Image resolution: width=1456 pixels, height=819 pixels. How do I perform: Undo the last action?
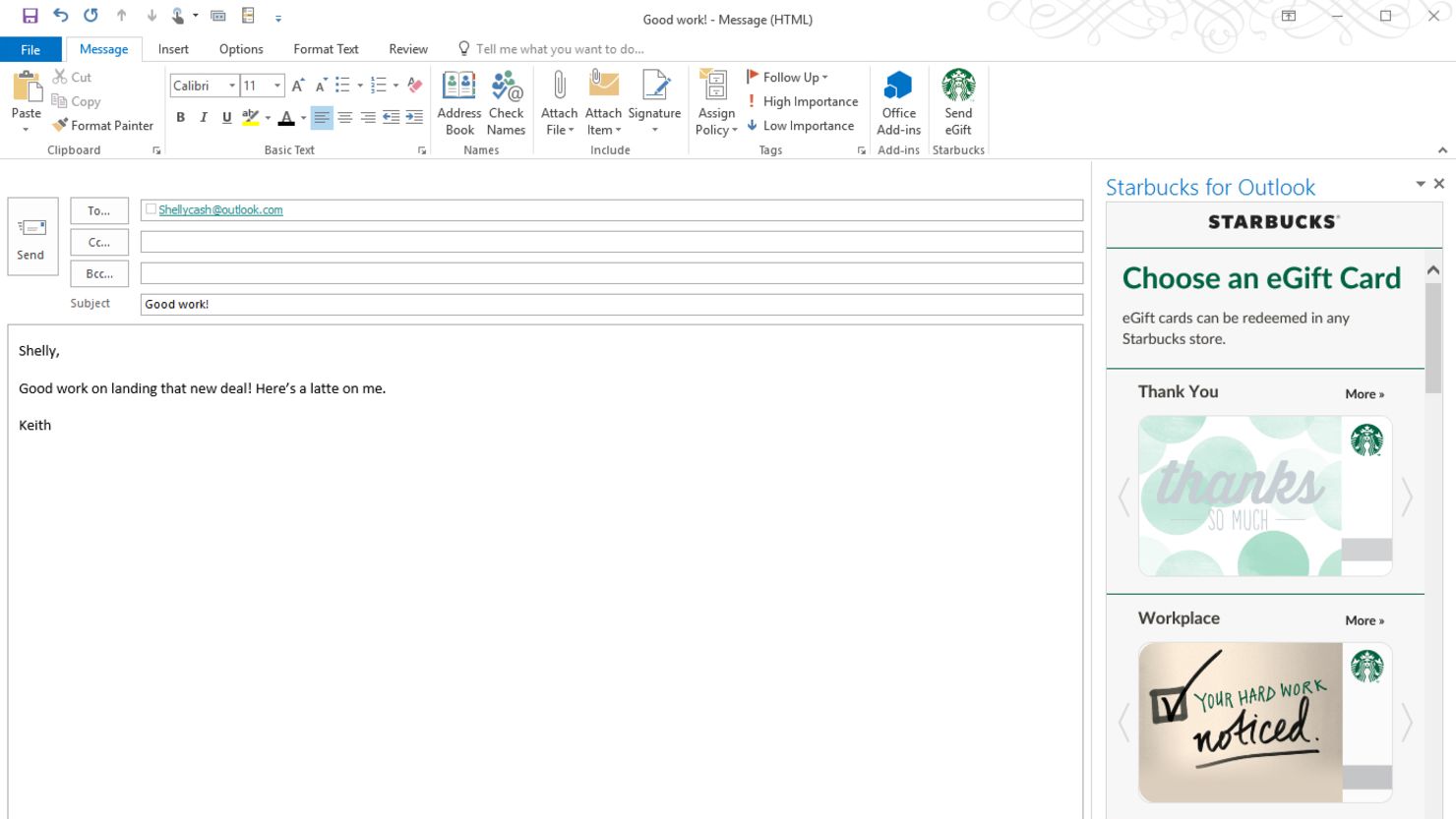(x=61, y=16)
